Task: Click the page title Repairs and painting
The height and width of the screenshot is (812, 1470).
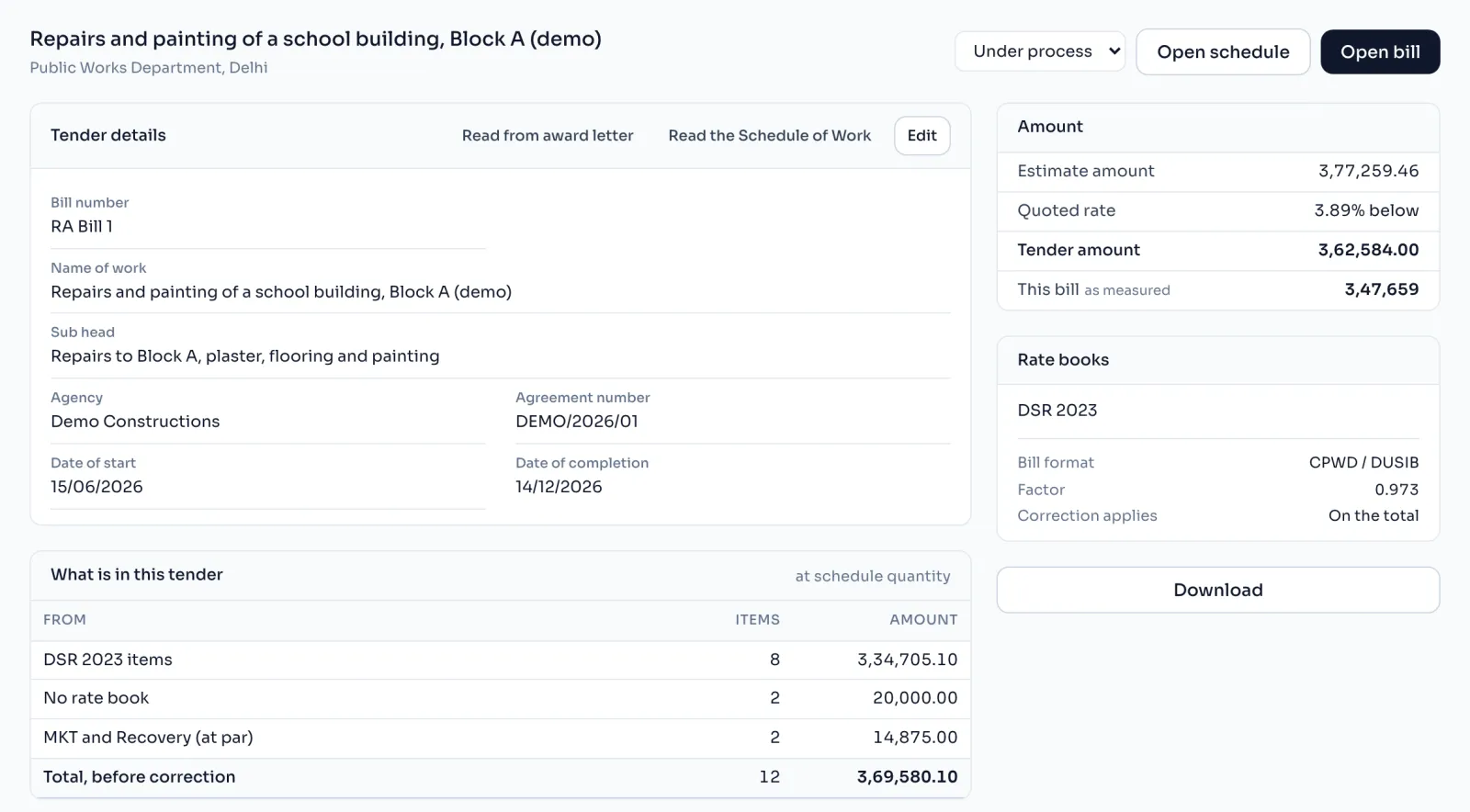Action: (x=315, y=39)
